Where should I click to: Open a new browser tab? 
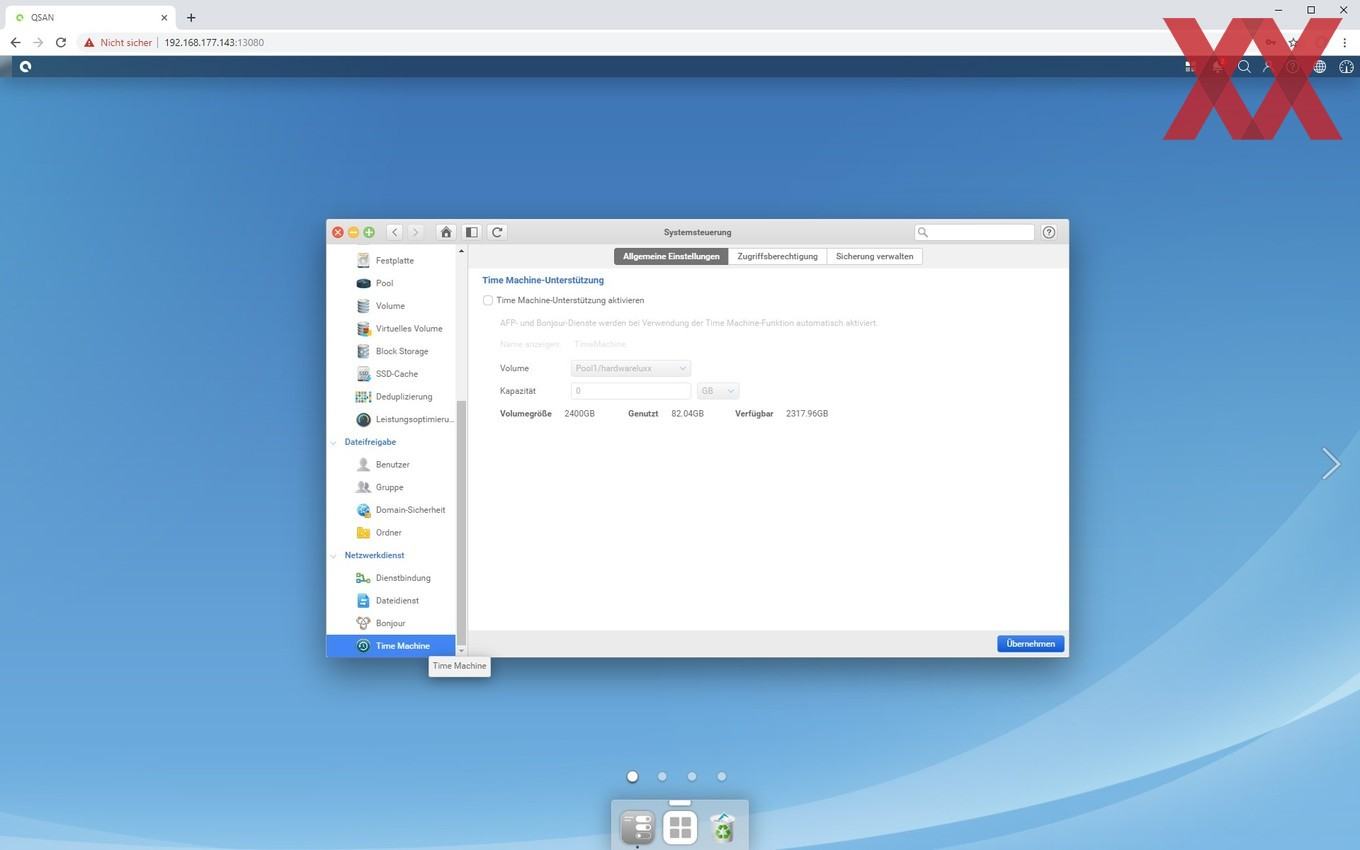click(191, 17)
